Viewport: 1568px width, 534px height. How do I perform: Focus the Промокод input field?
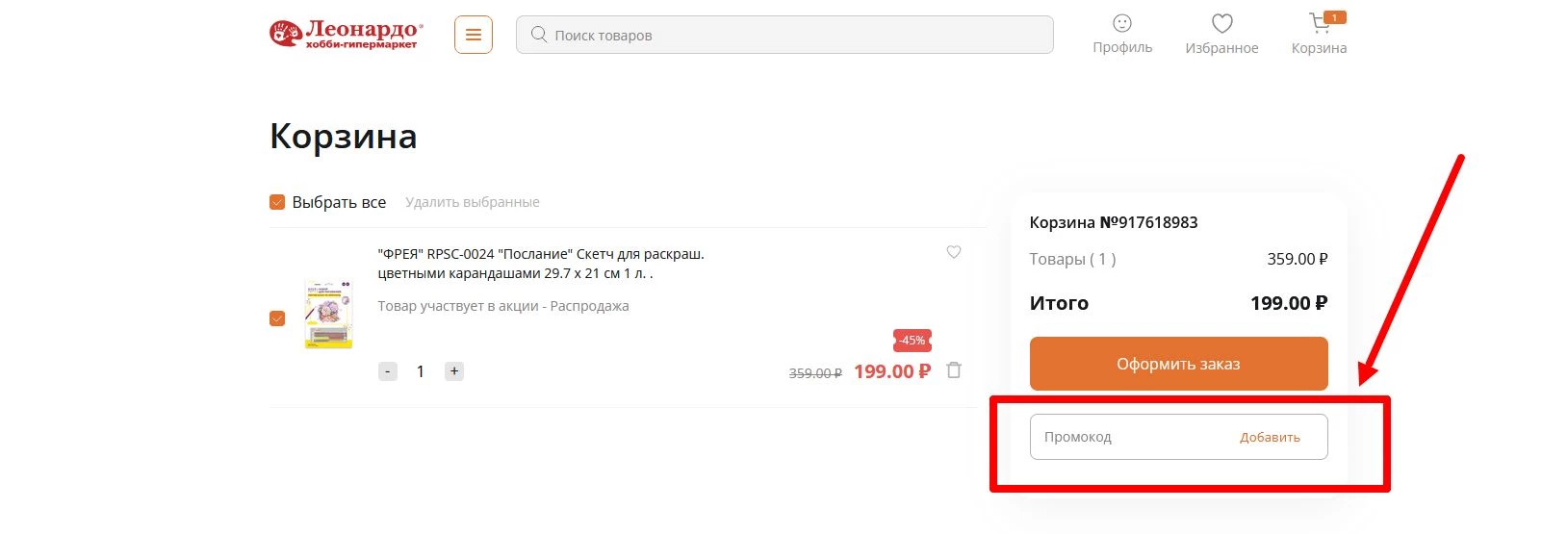point(1126,437)
